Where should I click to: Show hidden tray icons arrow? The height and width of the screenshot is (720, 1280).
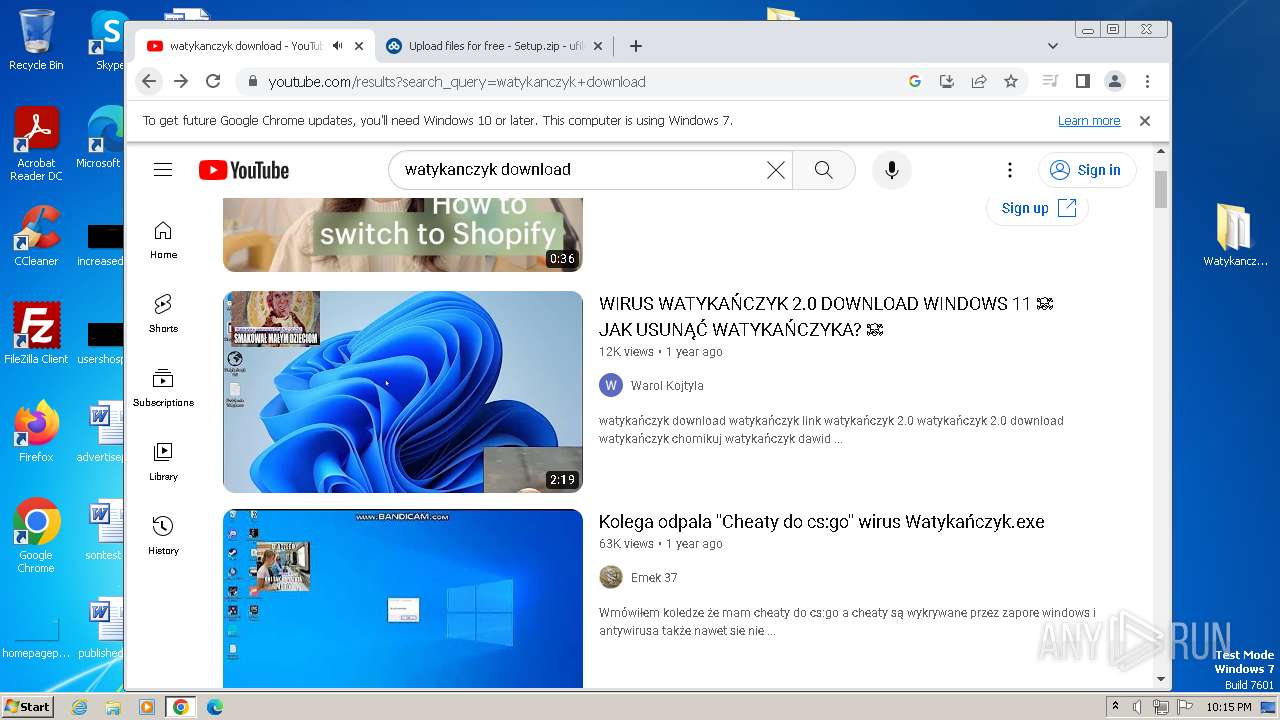click(x=1115, y=707)
